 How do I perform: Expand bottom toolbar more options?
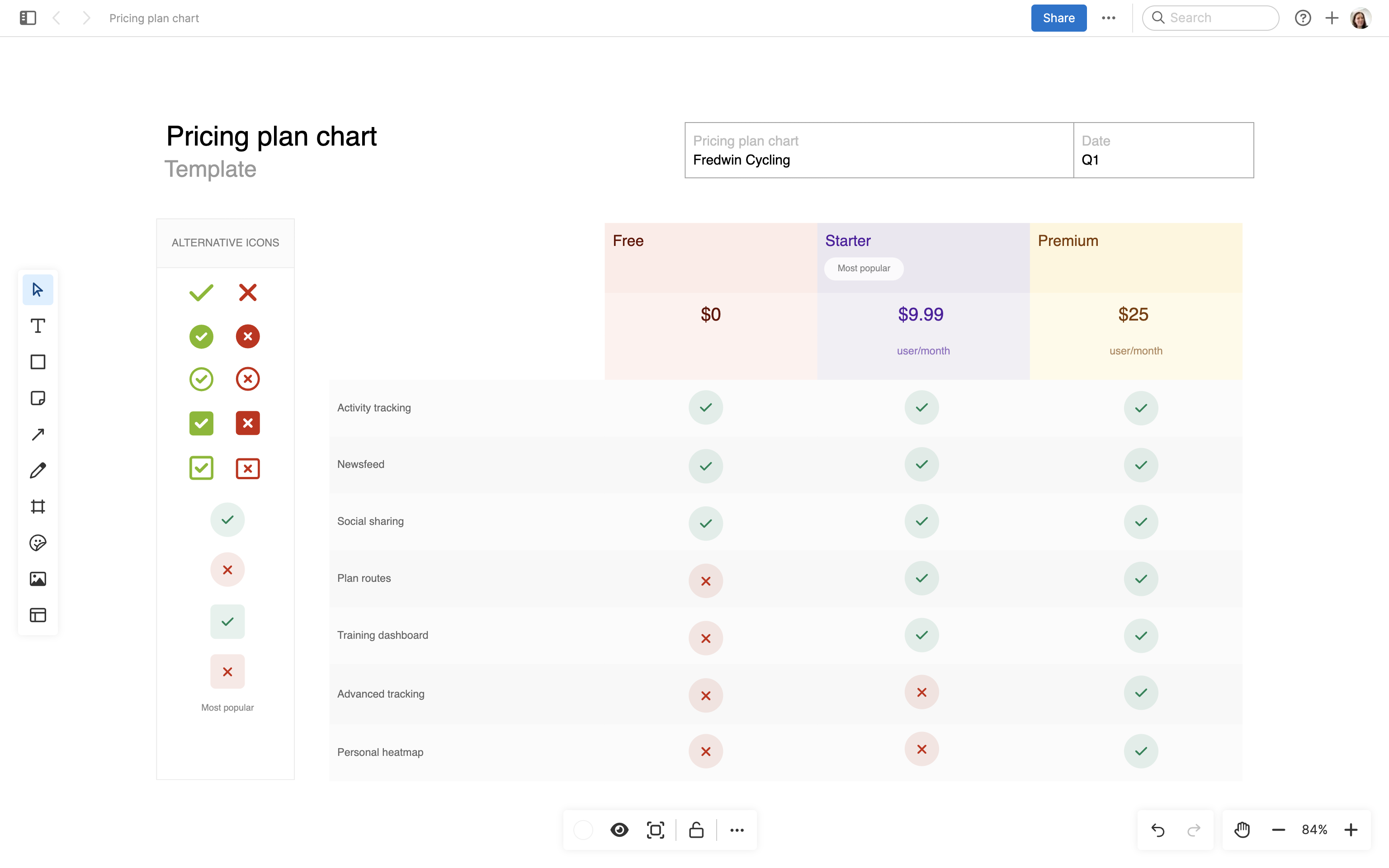[x=737, y=830]
